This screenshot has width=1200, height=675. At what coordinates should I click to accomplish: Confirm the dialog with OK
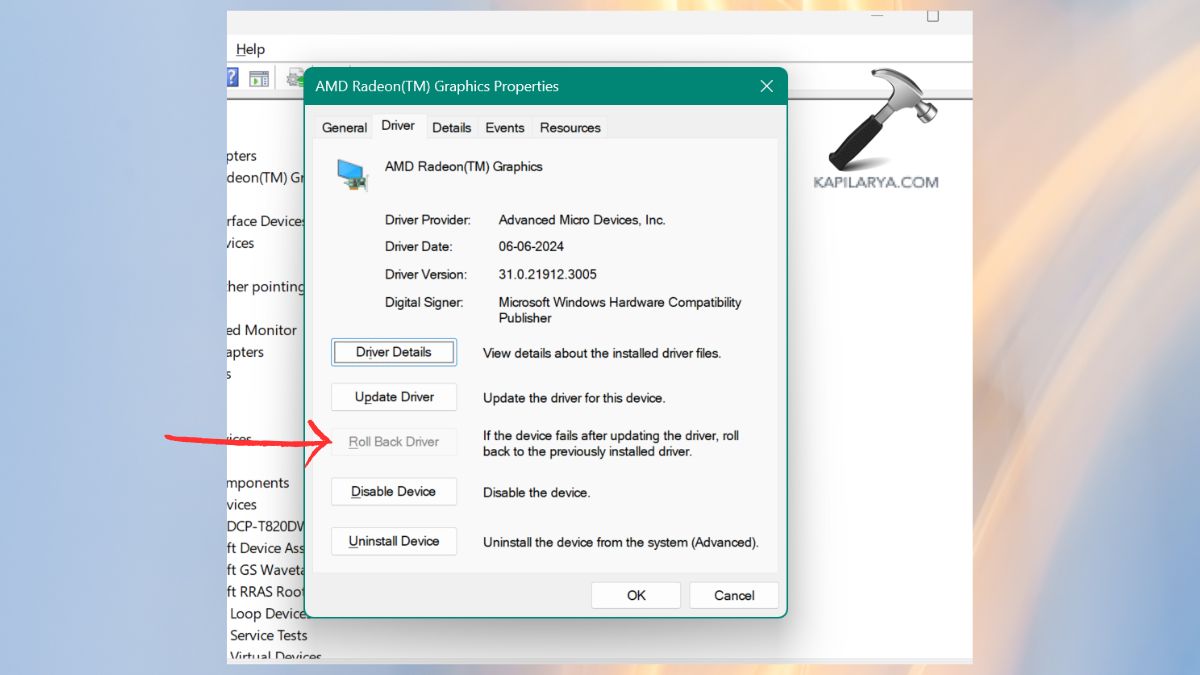(x=636, y=596)
